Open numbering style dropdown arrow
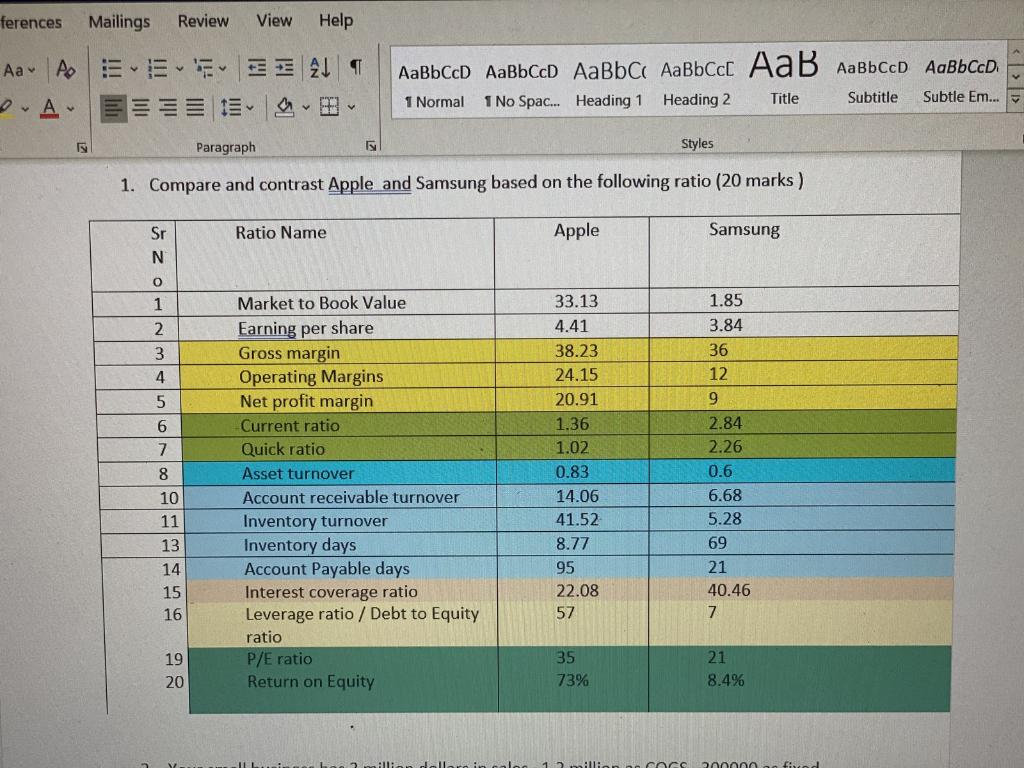This screenshot has width=1024, height=768. point(180,68)
